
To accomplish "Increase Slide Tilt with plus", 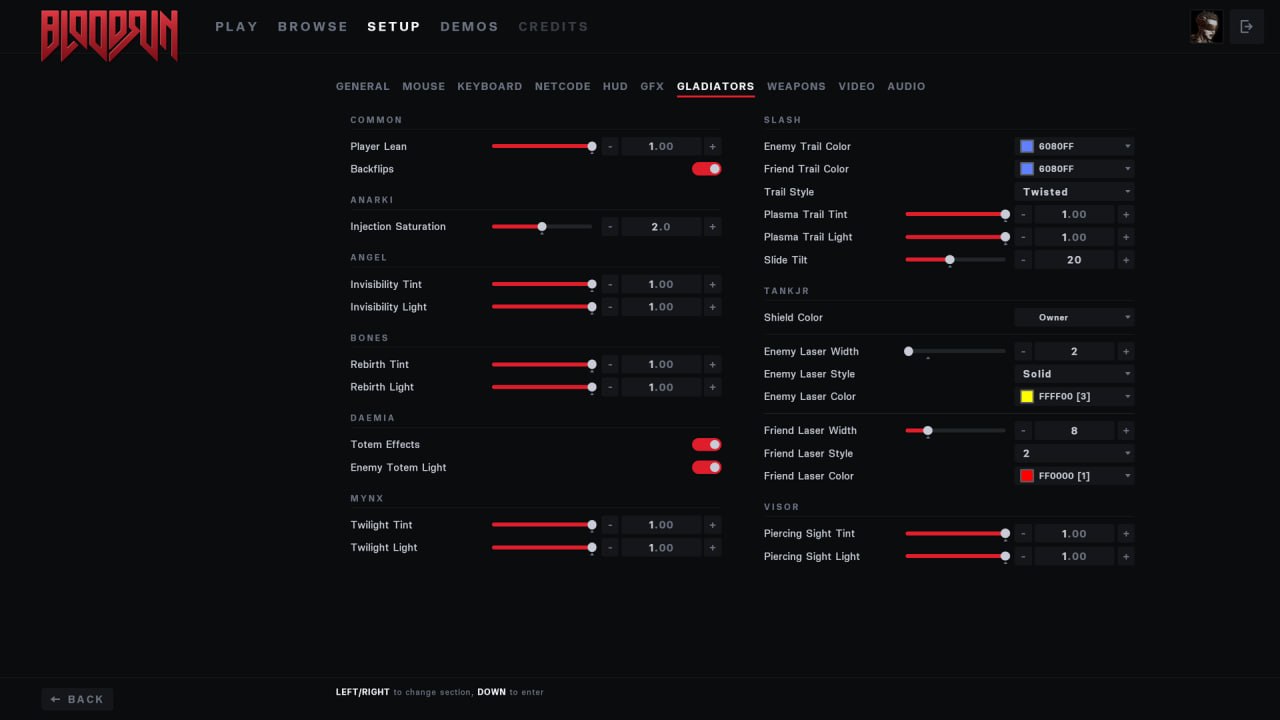I will coord(1125,260).
